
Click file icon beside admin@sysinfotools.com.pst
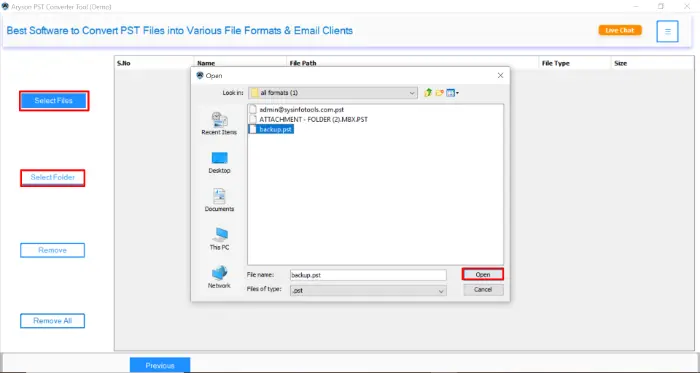click(253, 109)
